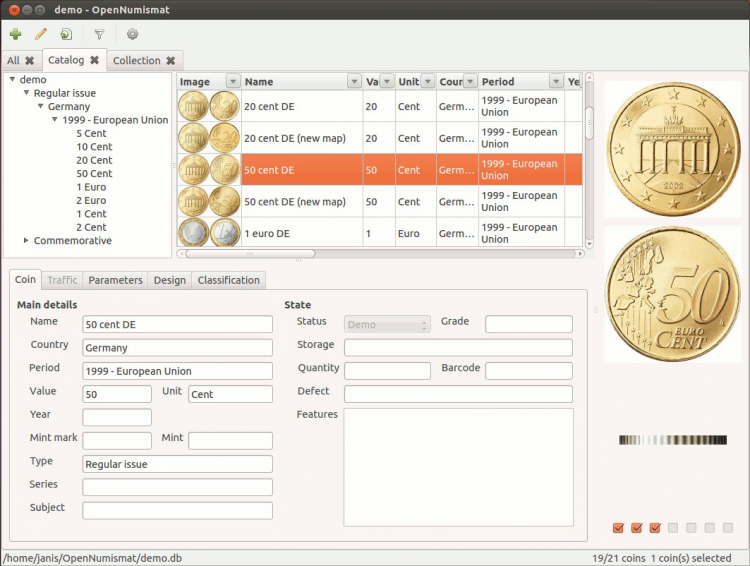This screenshot has width=750, height=566.
Task: Open the Design tab
Action: pos(170,280)
